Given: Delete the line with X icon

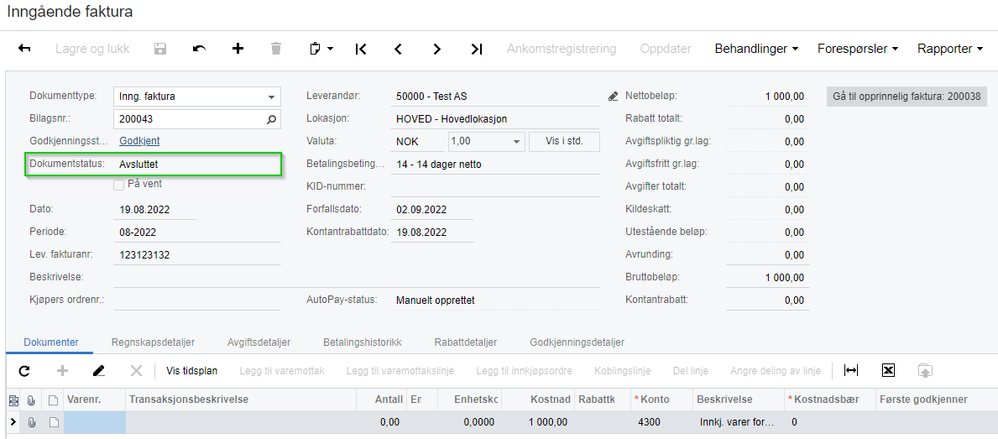Looking at the screenshot, I should 136,370.
